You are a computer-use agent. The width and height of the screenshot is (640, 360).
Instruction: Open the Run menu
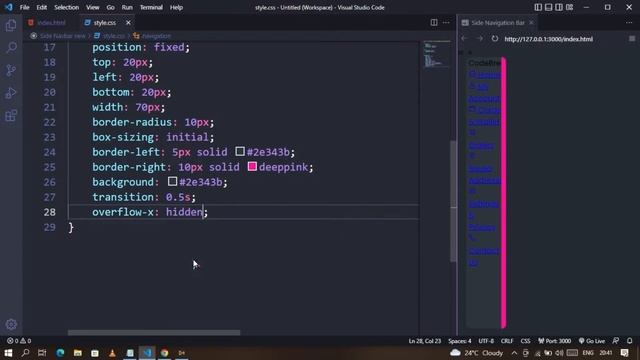click(x=127, y=7)
